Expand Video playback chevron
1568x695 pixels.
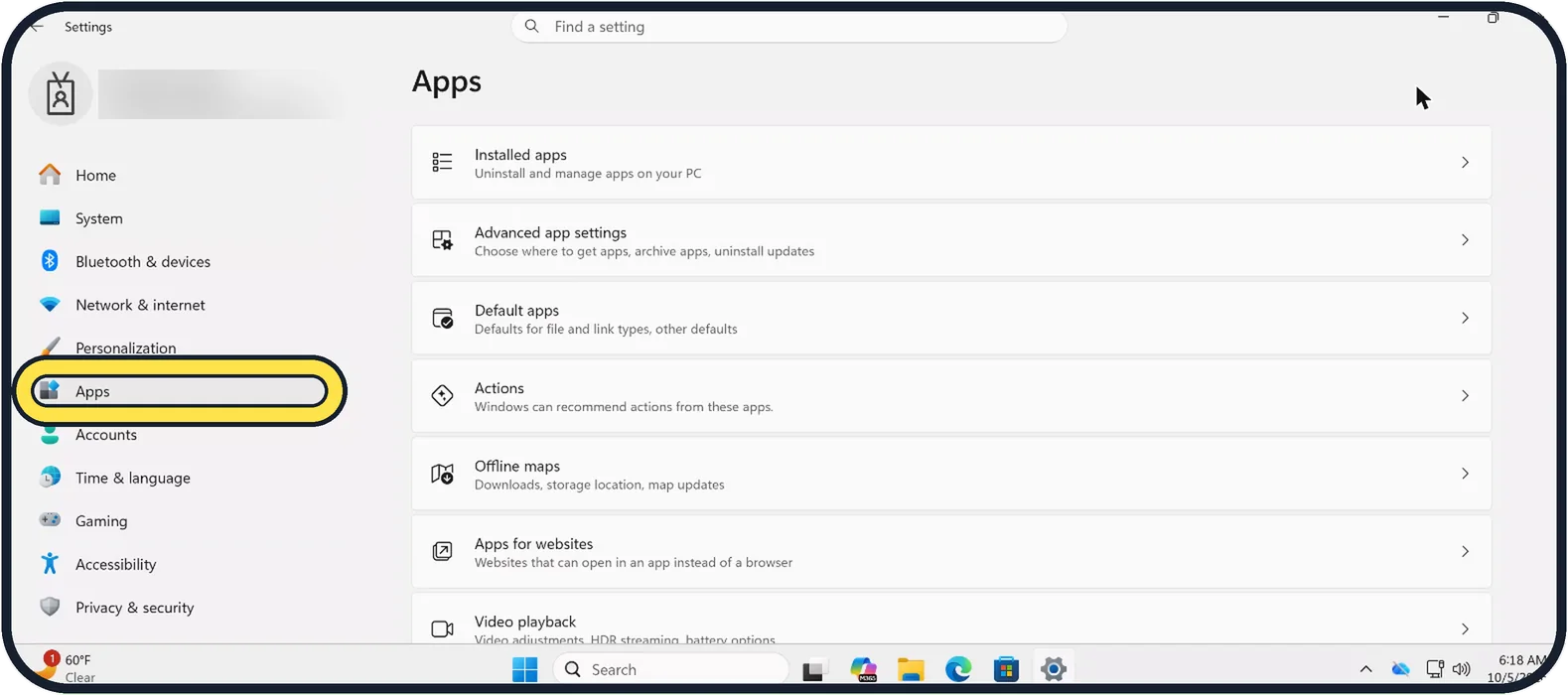click(x=1465, y=628)
